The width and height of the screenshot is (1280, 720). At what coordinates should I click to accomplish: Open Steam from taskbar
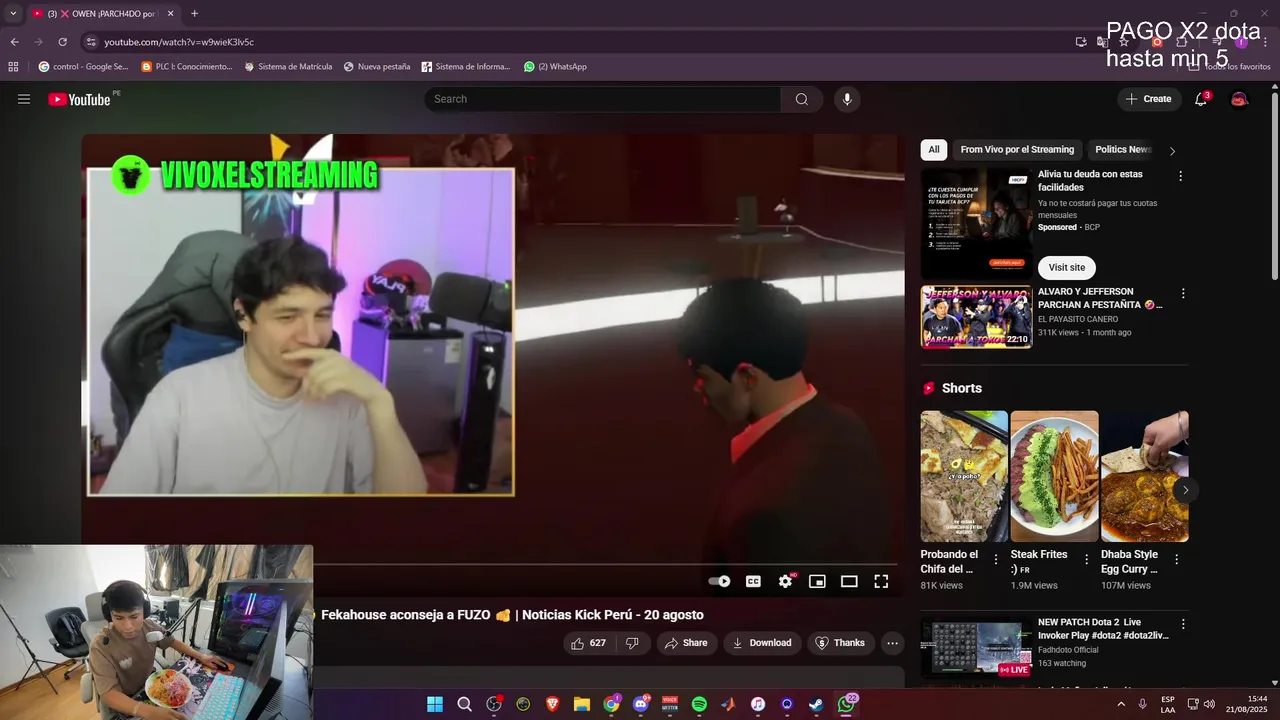point(816,704)
